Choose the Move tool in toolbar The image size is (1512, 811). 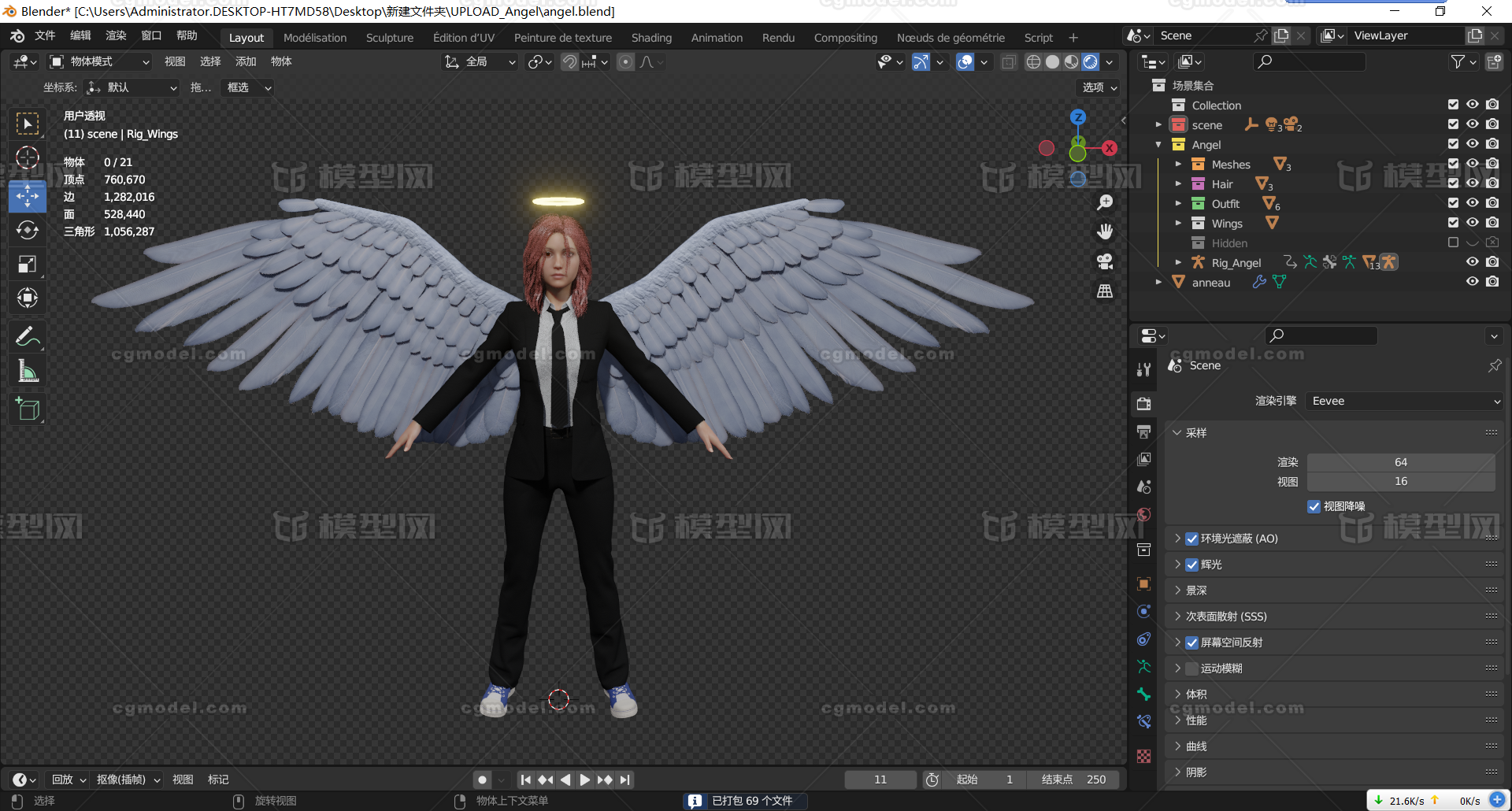tap(28, 195)
